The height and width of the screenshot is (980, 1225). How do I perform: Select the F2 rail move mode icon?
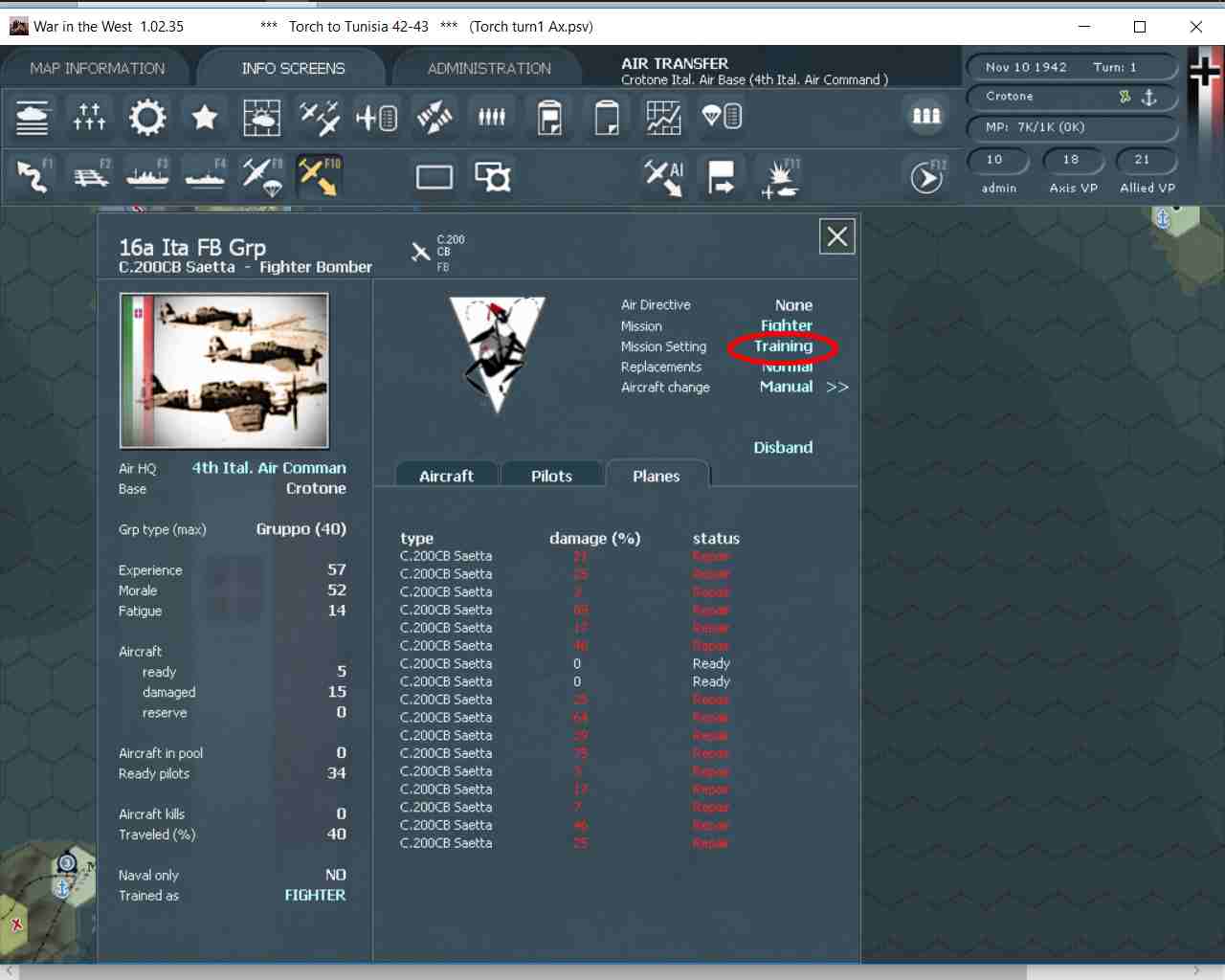[x=92, y=176]
